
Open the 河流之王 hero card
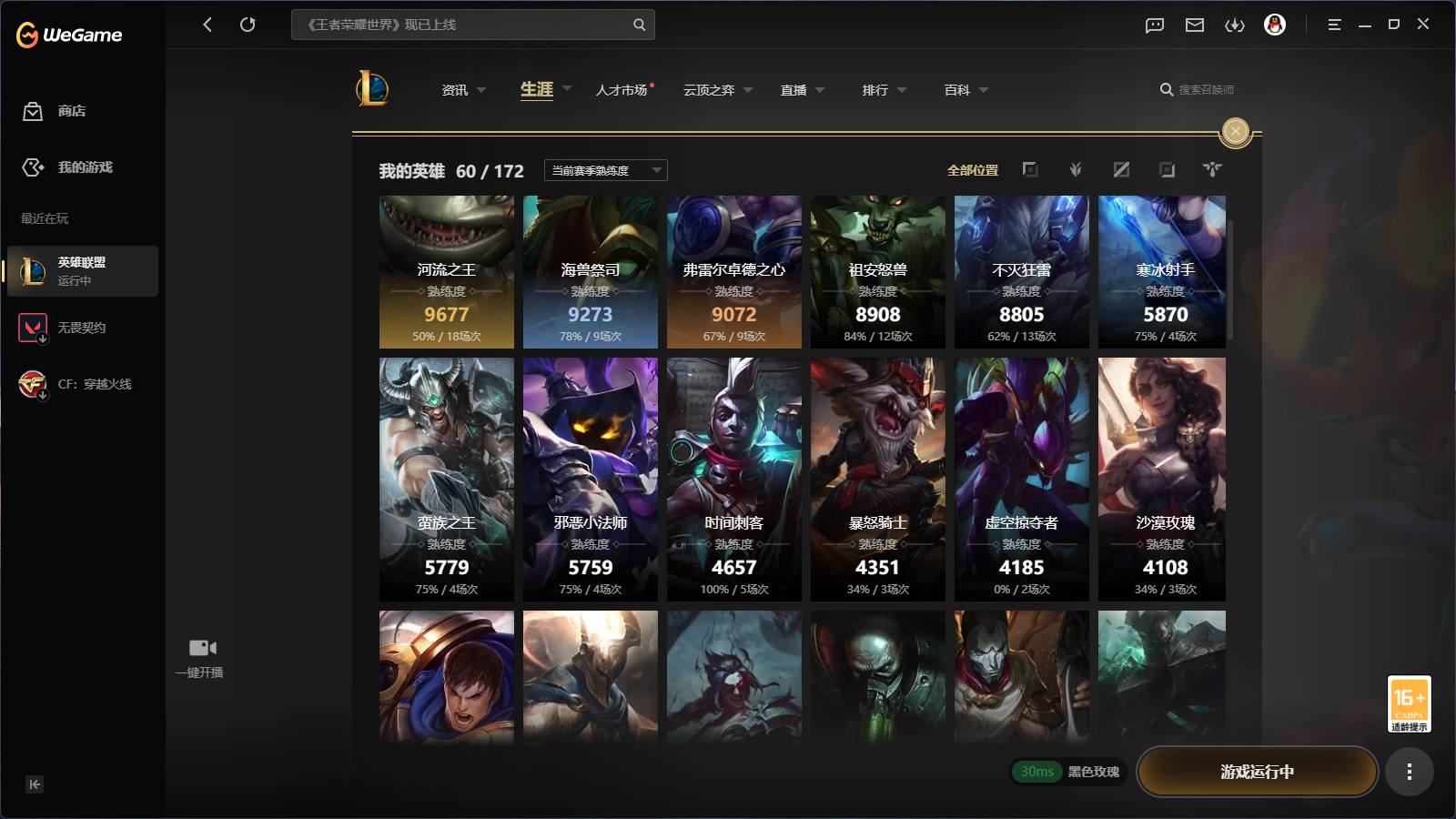click(x=447, y=272)
